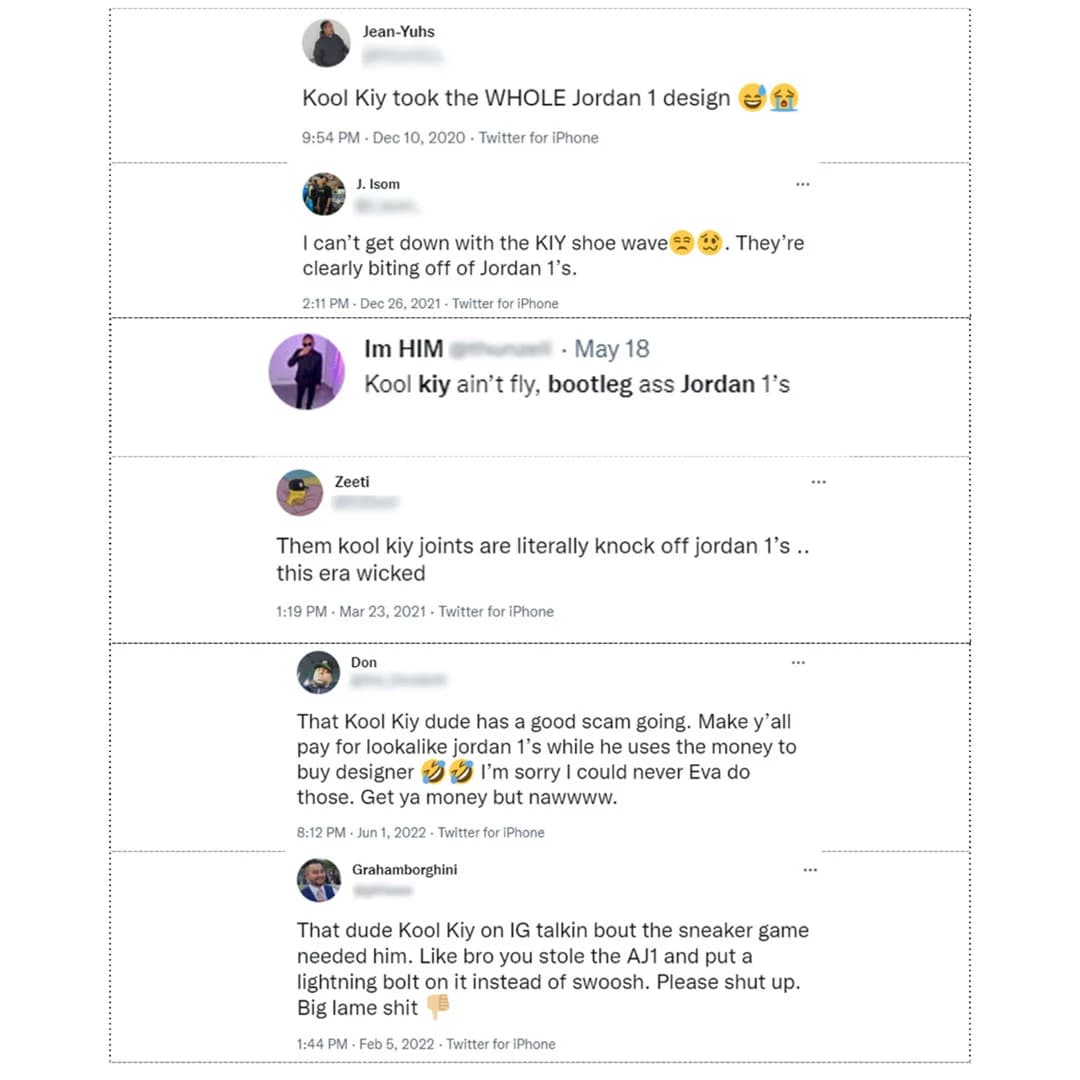
Task: Click Don's profile avatar
Action: click(319, 672)
